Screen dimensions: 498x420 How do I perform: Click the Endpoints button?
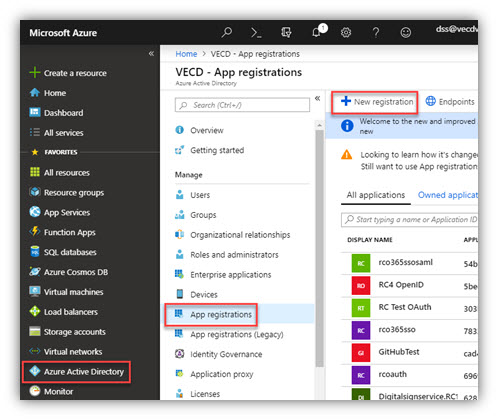pos(450,101)
